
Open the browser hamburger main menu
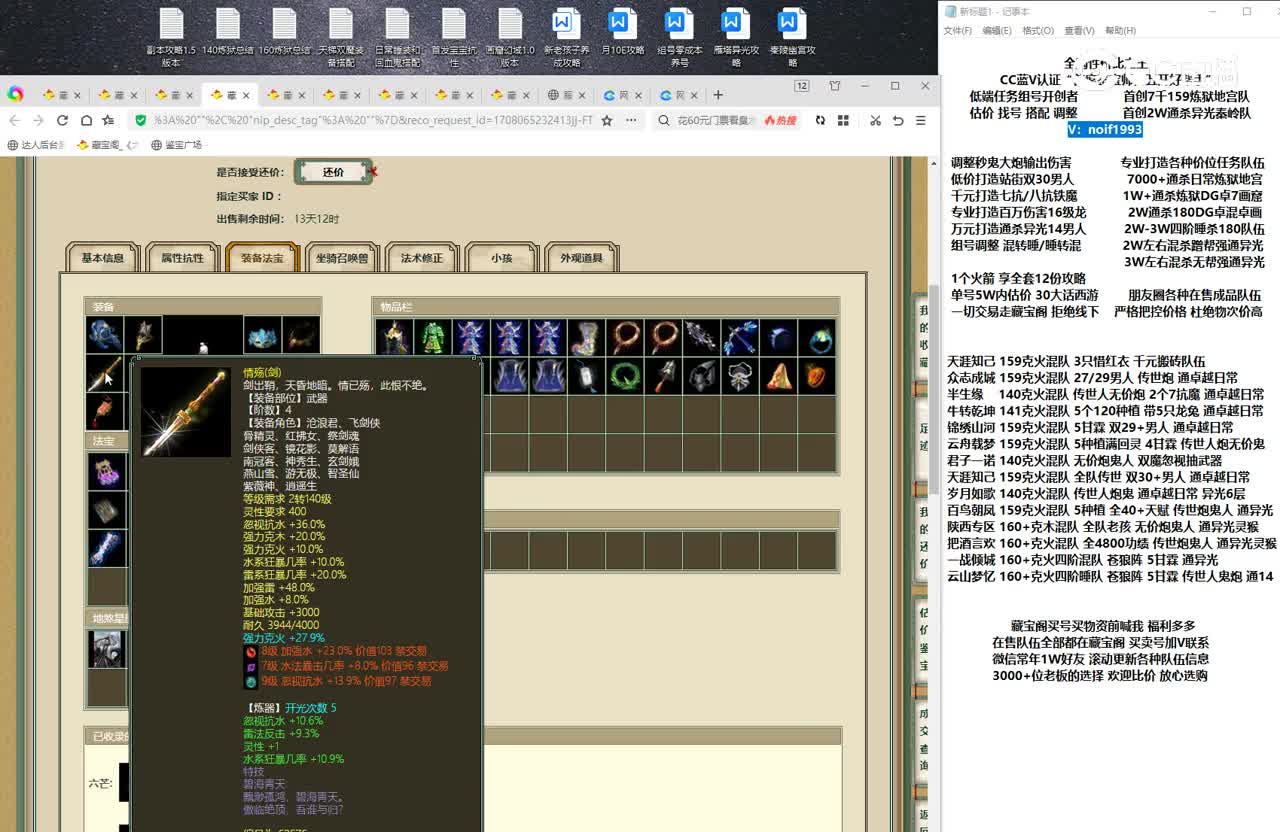921,120
